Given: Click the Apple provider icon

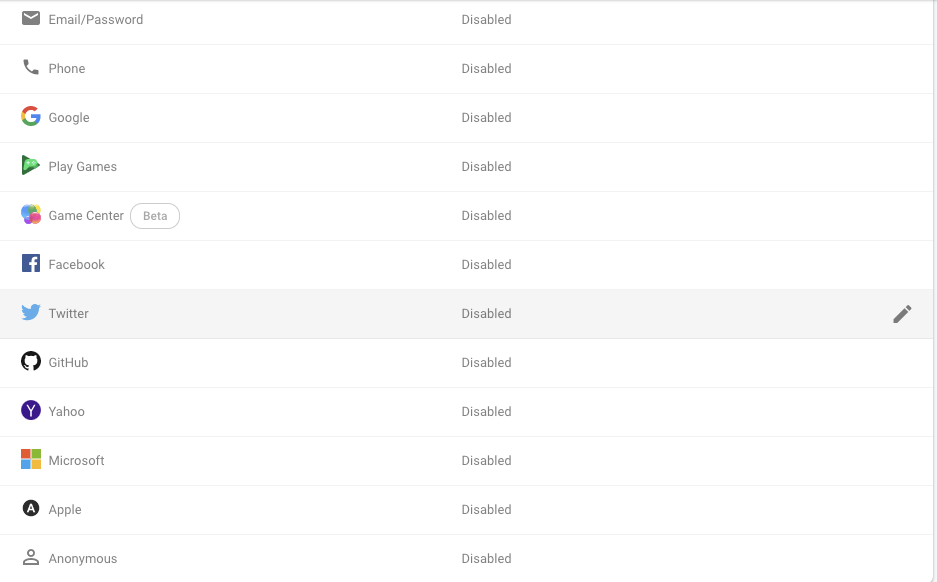Looking at the screenshot, I should [x=30, y=509].
